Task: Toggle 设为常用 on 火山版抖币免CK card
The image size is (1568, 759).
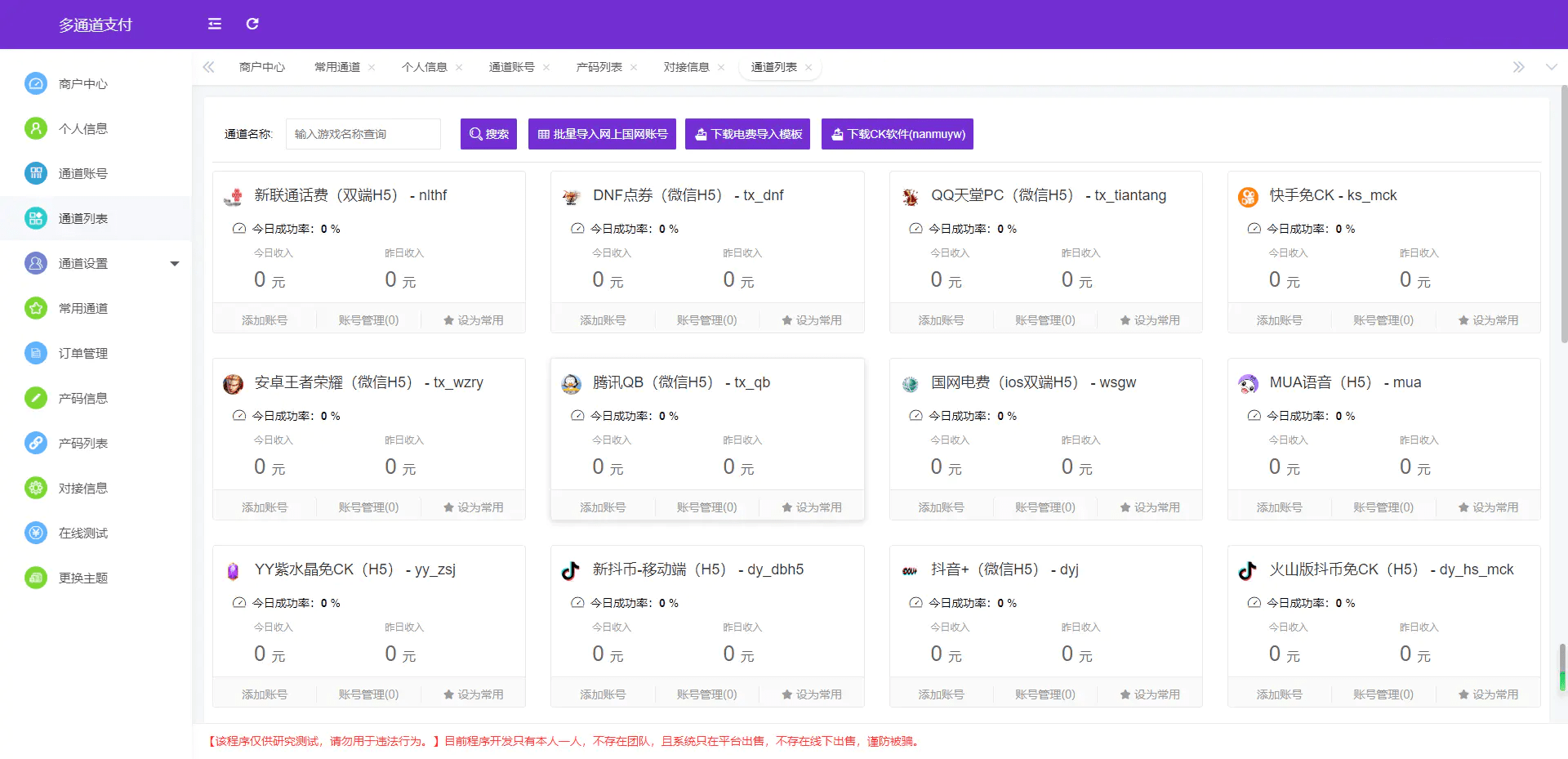Action: click(1487, 694)
